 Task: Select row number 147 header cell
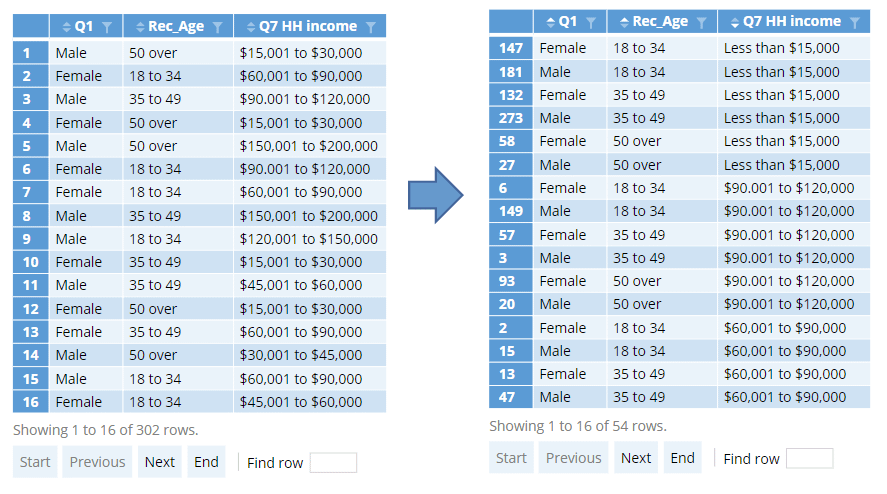tap(511, 48)
